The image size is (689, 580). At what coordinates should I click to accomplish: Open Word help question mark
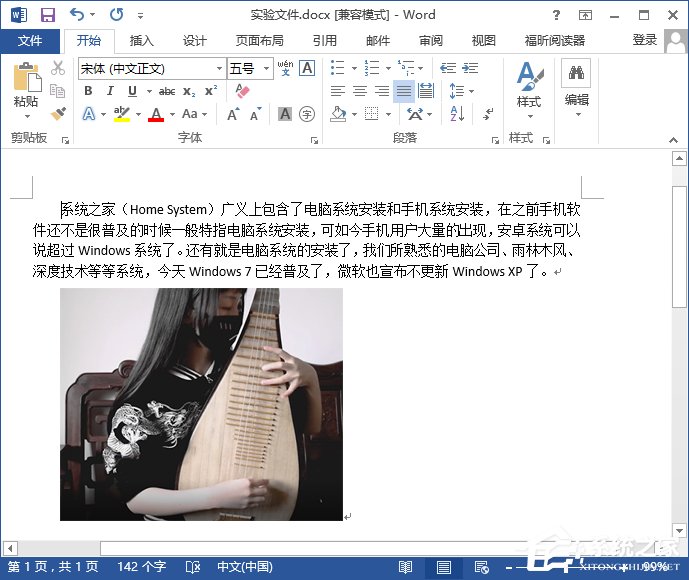(x=556, y=15)
